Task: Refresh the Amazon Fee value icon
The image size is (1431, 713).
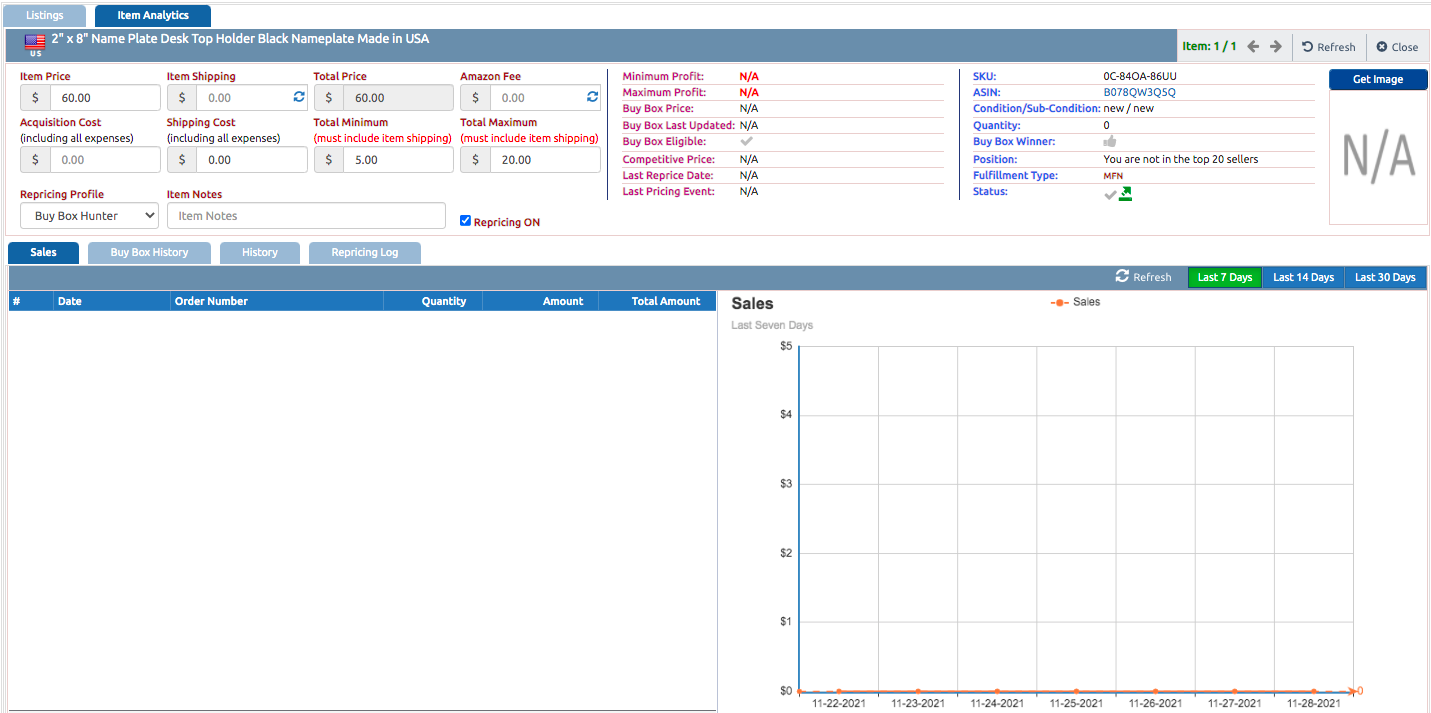Action: 592,97
